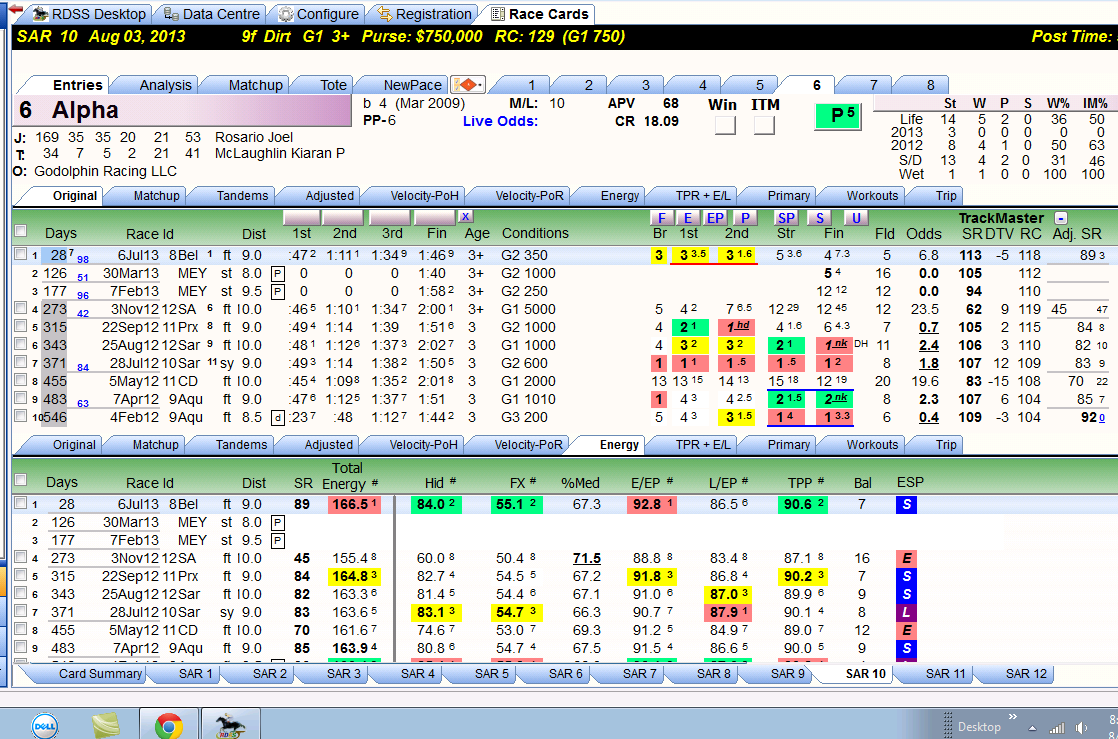1118x739 pixels.
Task: Click the blank button above Fin column
Action: (x=435, y=217)
